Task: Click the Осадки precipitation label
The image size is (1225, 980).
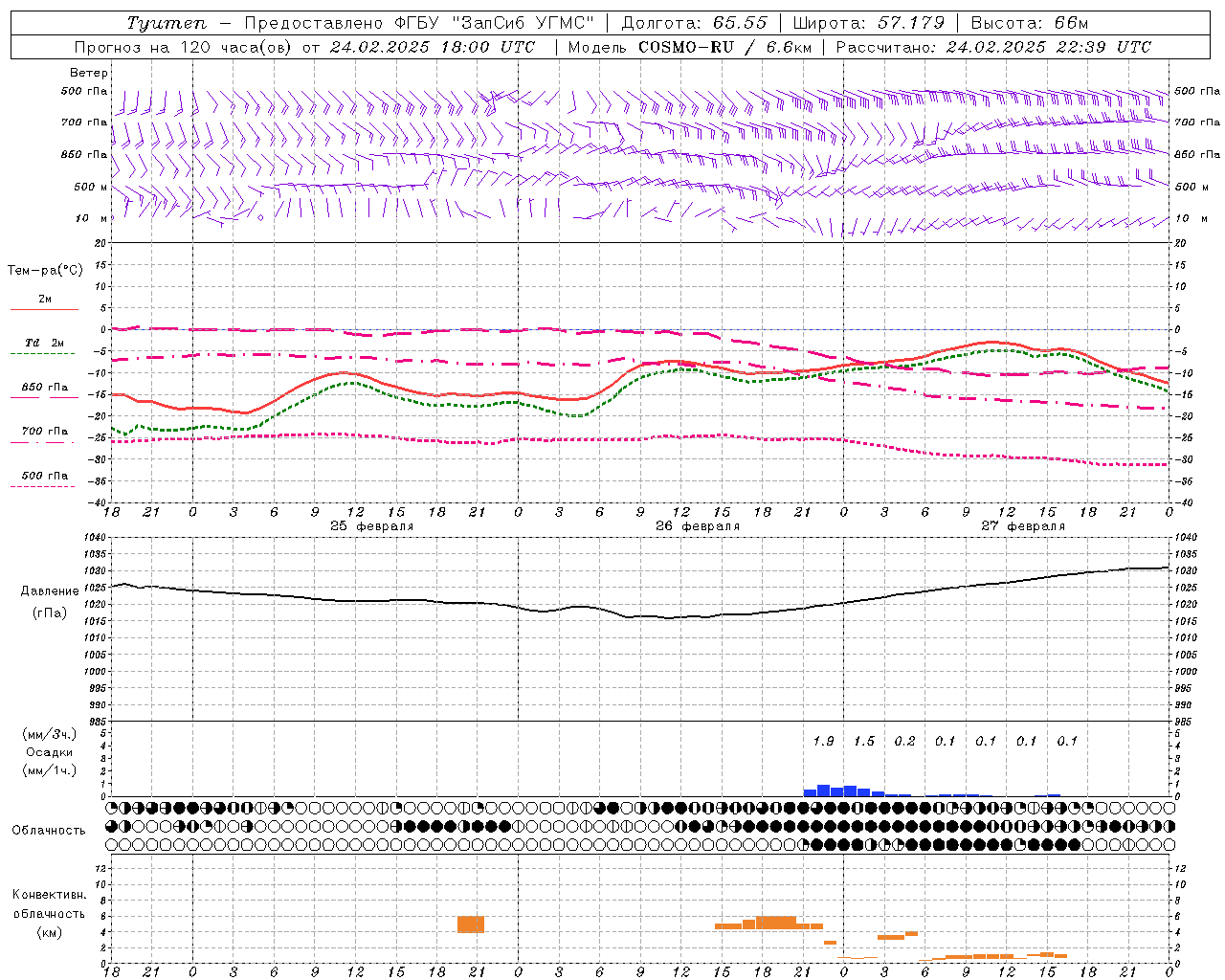Action: click(49, 752)
